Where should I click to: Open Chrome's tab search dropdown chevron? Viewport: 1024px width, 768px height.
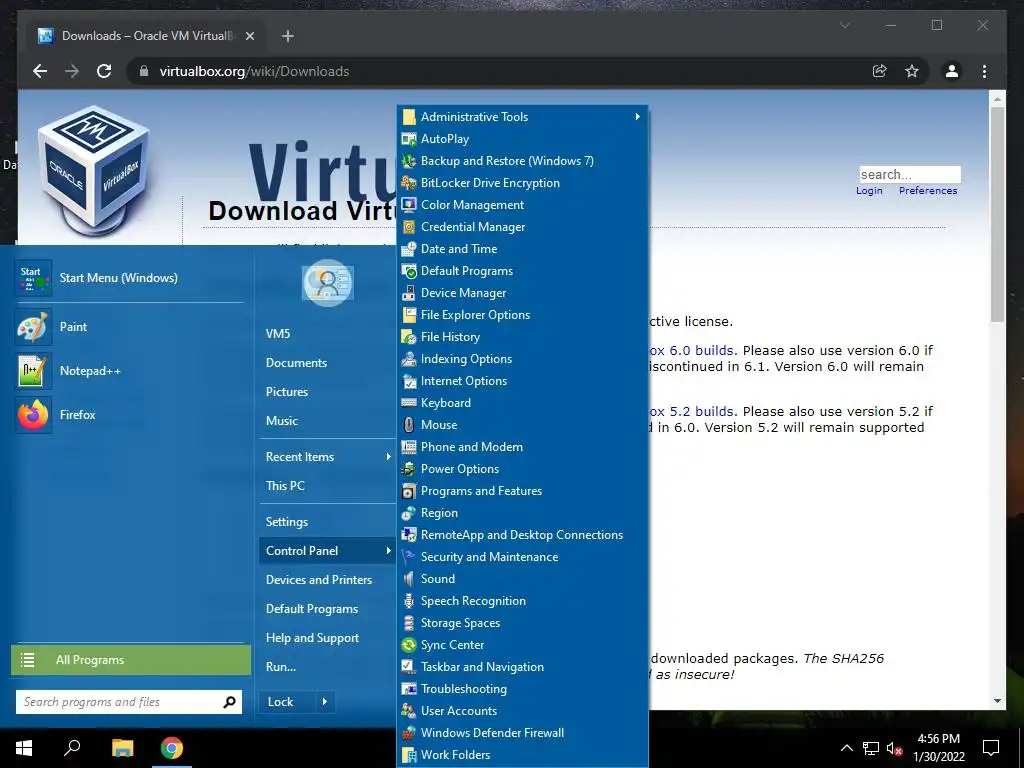tap(844, 25)
